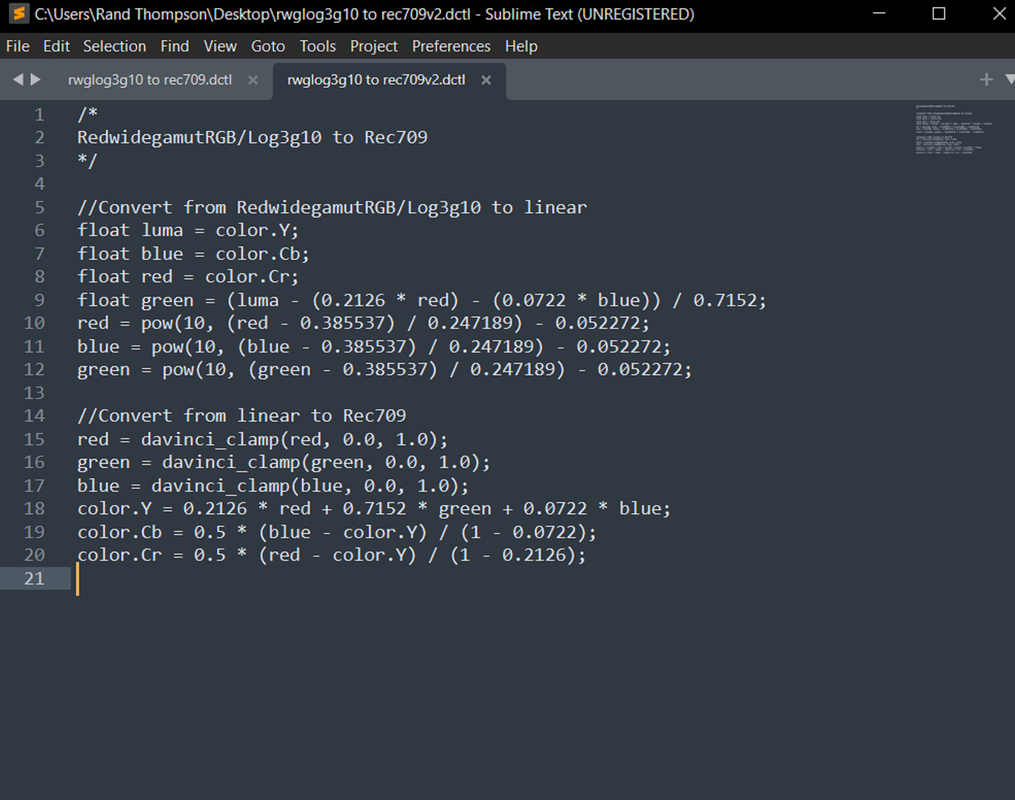1015x800 pixels.
Task: Maximize the Sublime Text window
Action: [939, 14]
